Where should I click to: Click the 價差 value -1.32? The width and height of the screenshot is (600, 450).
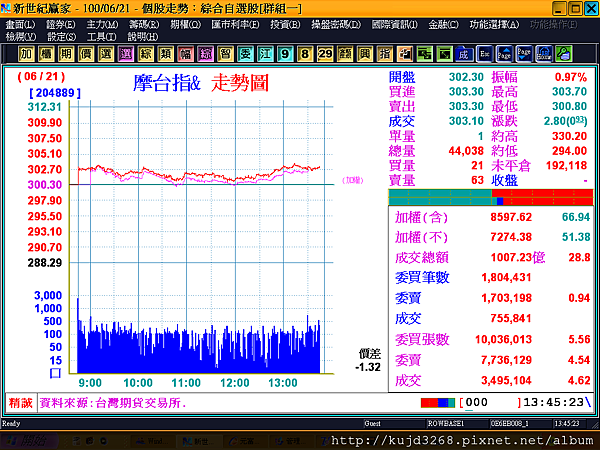click(x=368, y=367)
